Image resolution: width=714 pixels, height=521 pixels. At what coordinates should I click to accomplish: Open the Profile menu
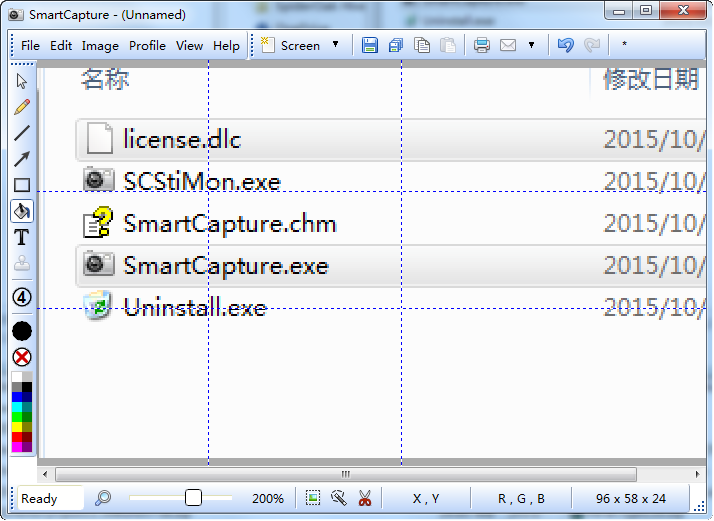pyautogui.click(x=147, y=45)
